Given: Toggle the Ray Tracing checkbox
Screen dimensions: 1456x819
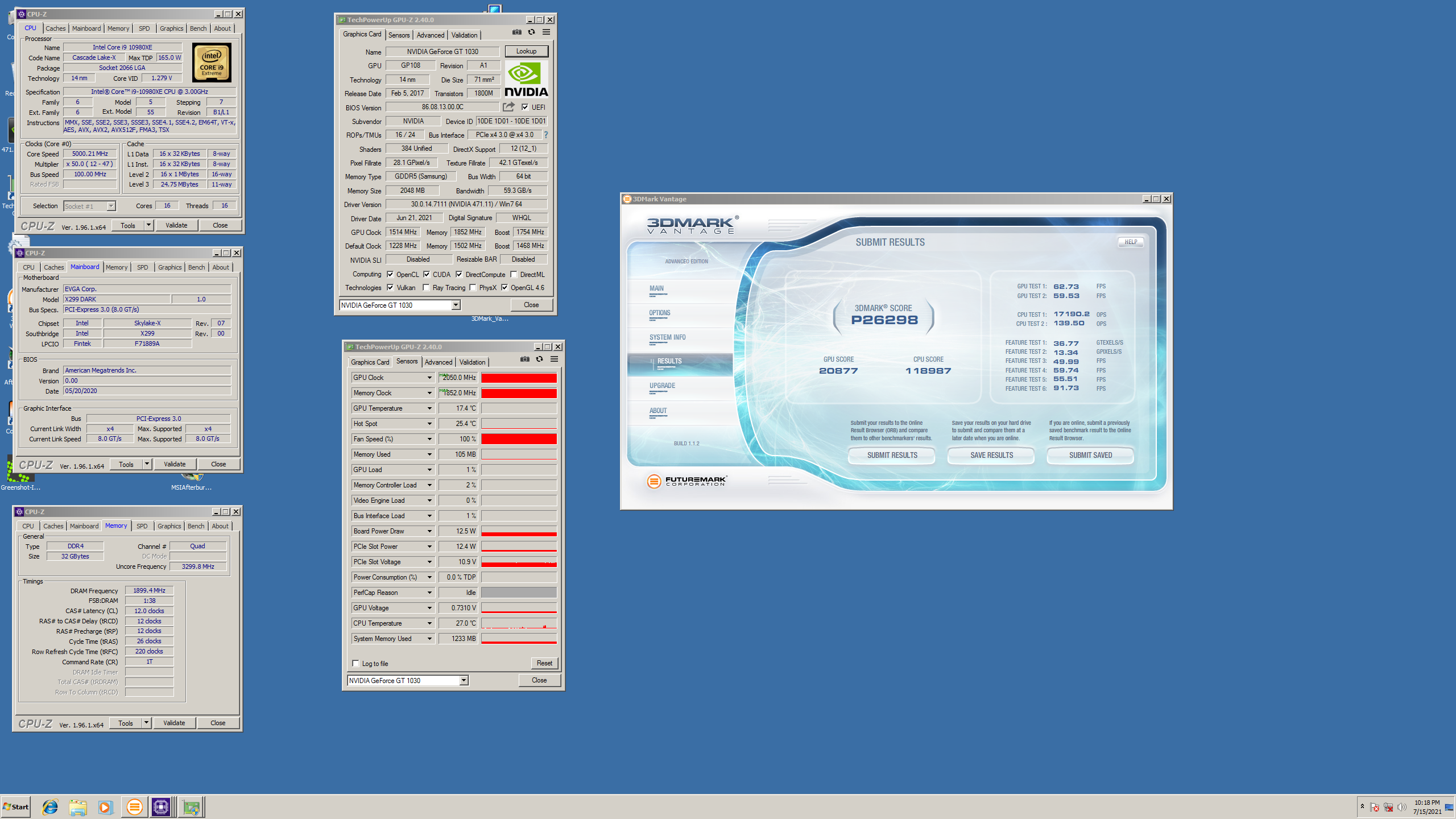Looking at the screenshot, I should point(426,287).
